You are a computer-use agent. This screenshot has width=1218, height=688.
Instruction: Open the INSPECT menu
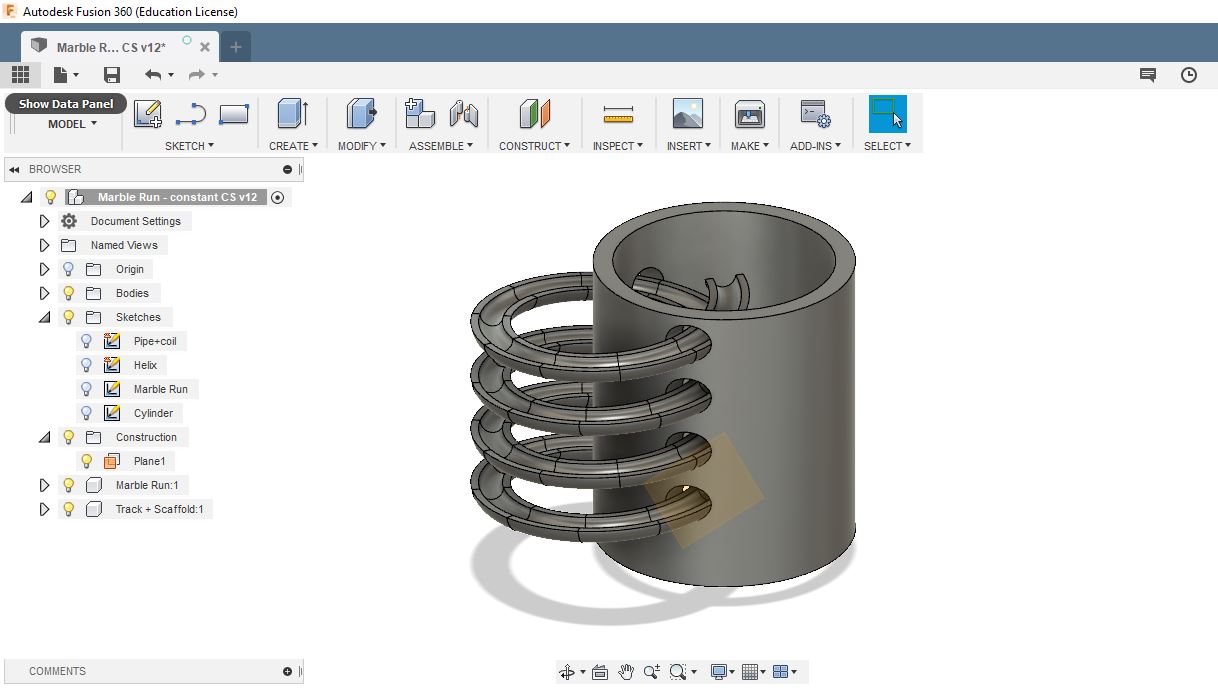(x=617, y=146)
